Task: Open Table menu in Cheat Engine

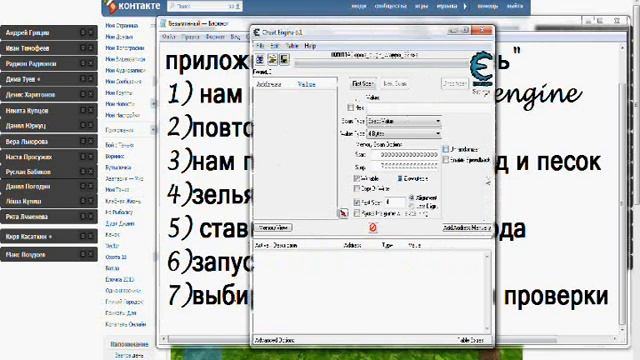Action: coord(292,46)
